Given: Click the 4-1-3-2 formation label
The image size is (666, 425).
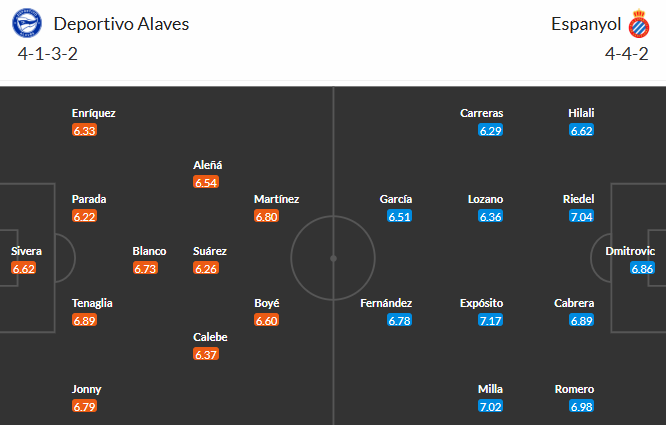Looking at the screenshot, I should point(48,53).
